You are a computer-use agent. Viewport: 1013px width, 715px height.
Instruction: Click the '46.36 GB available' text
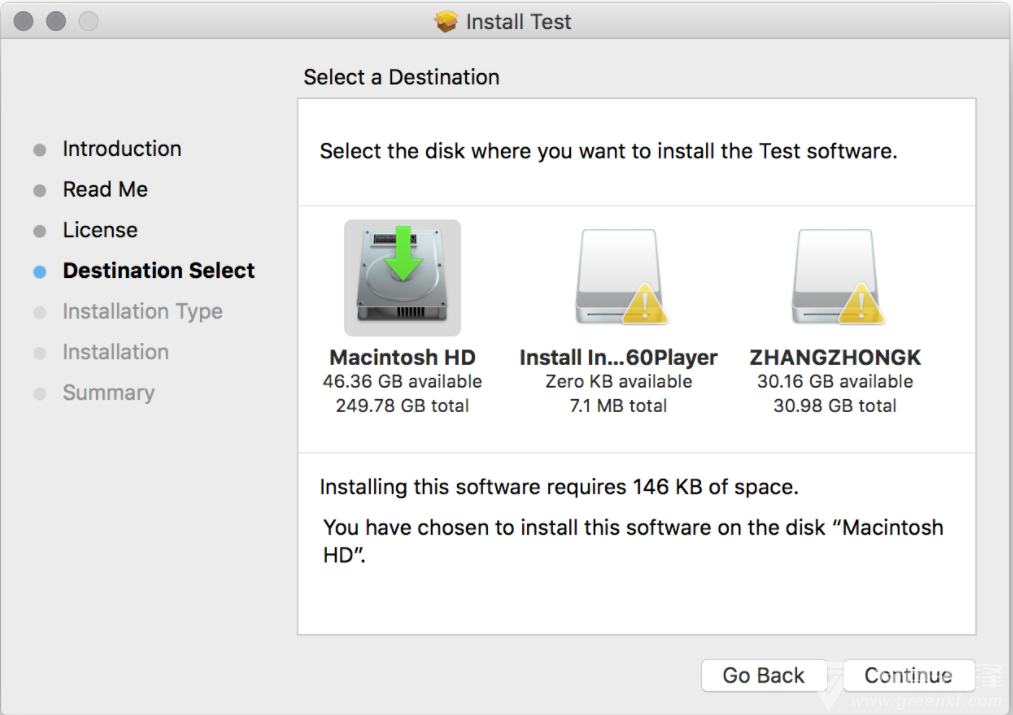tap(402, 382)
